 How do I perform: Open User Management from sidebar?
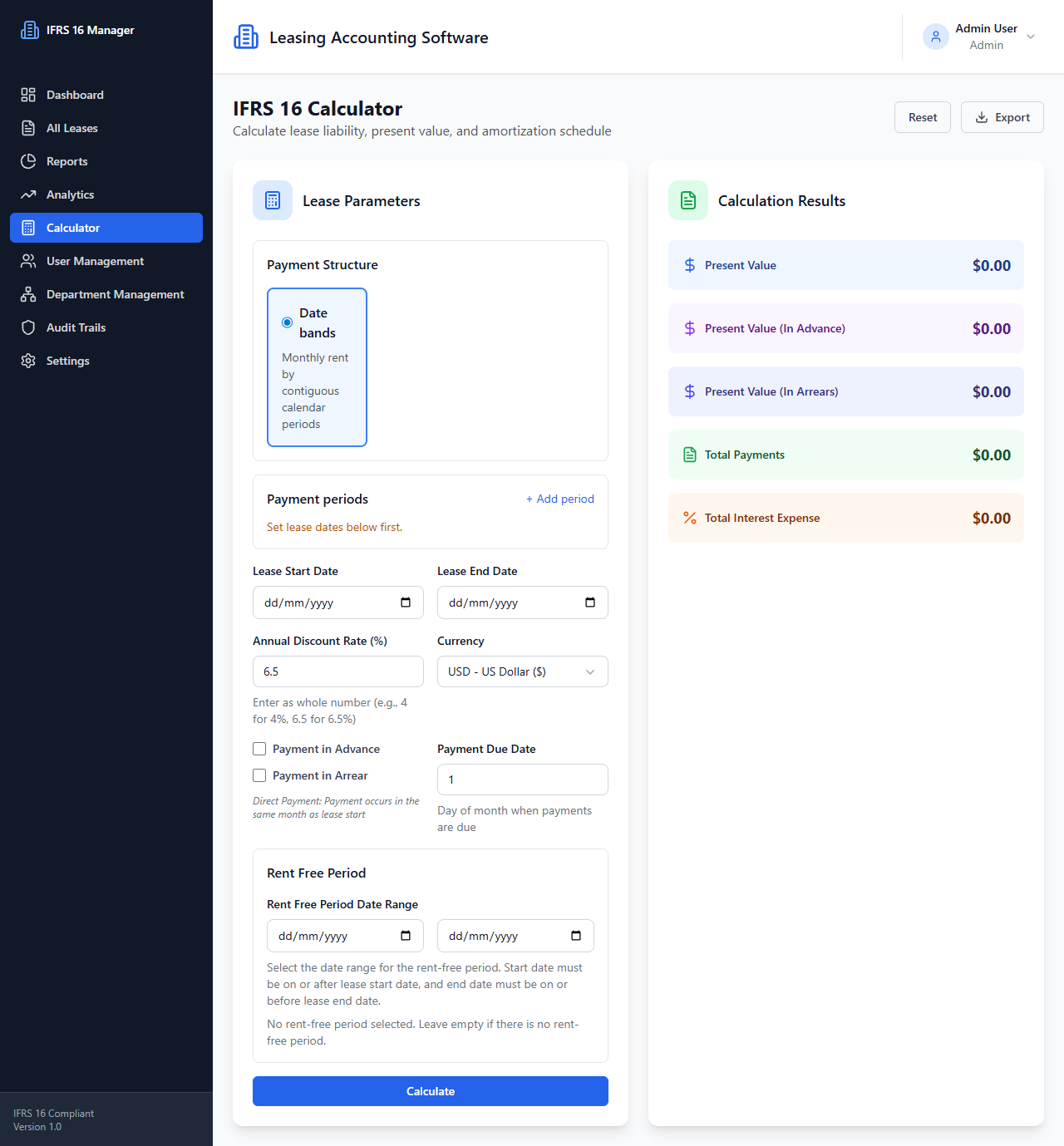[x=106, y=261]
